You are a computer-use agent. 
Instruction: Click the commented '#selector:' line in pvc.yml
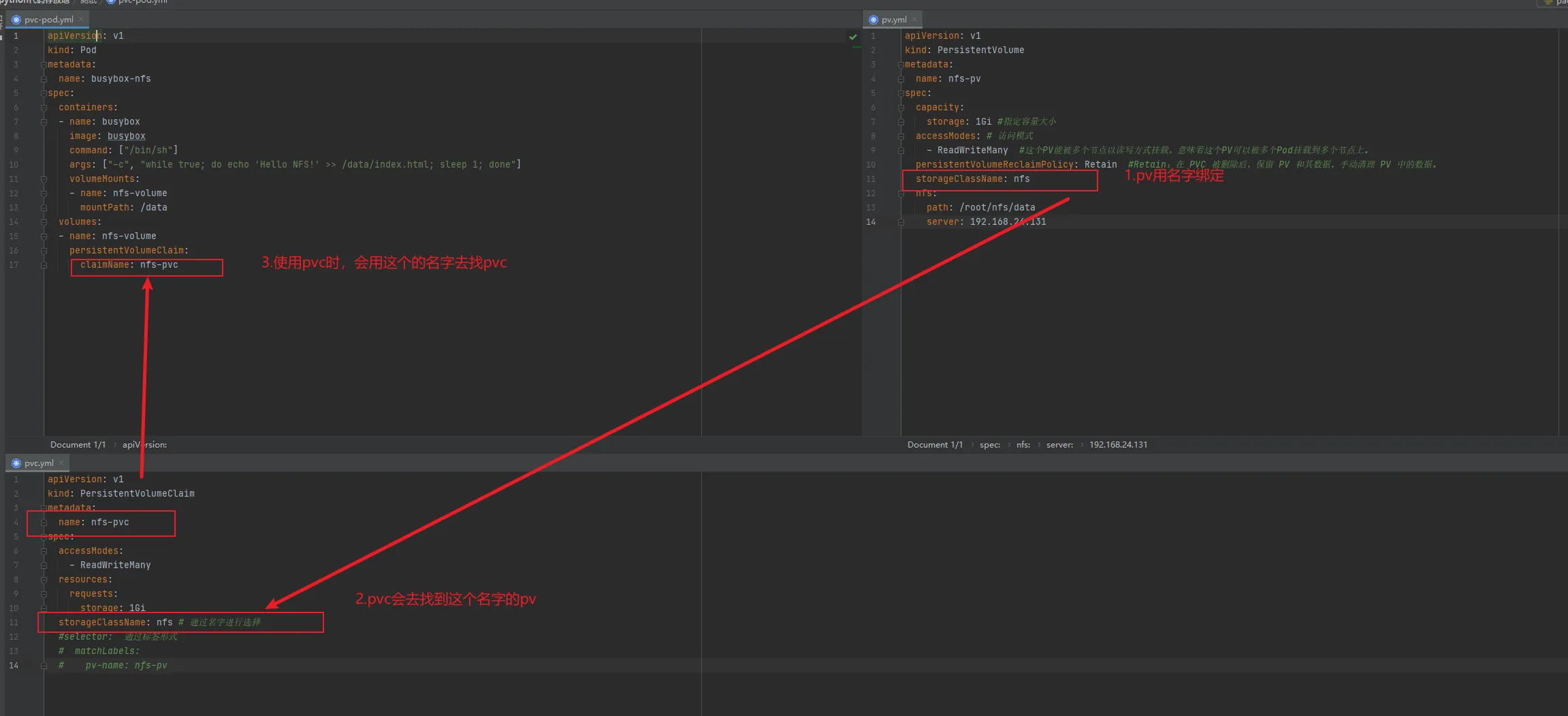click(x=118, y=637)
